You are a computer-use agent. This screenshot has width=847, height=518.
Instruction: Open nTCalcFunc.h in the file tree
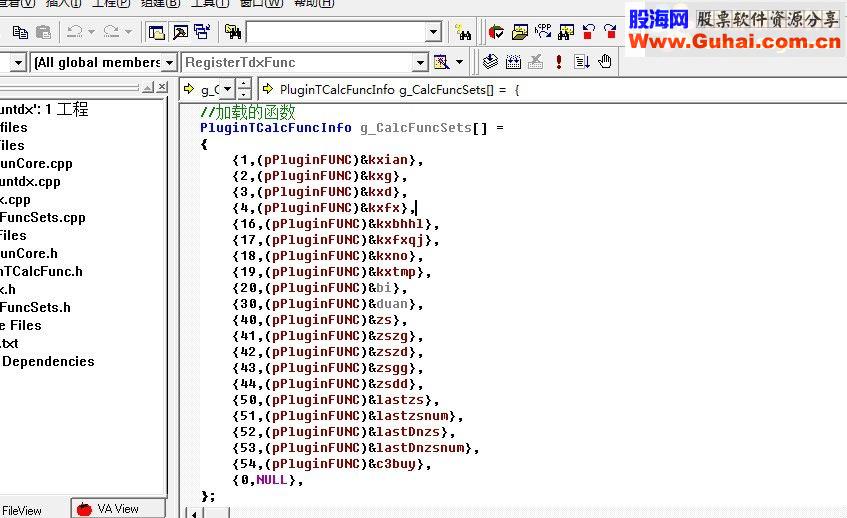pos(41,271)
